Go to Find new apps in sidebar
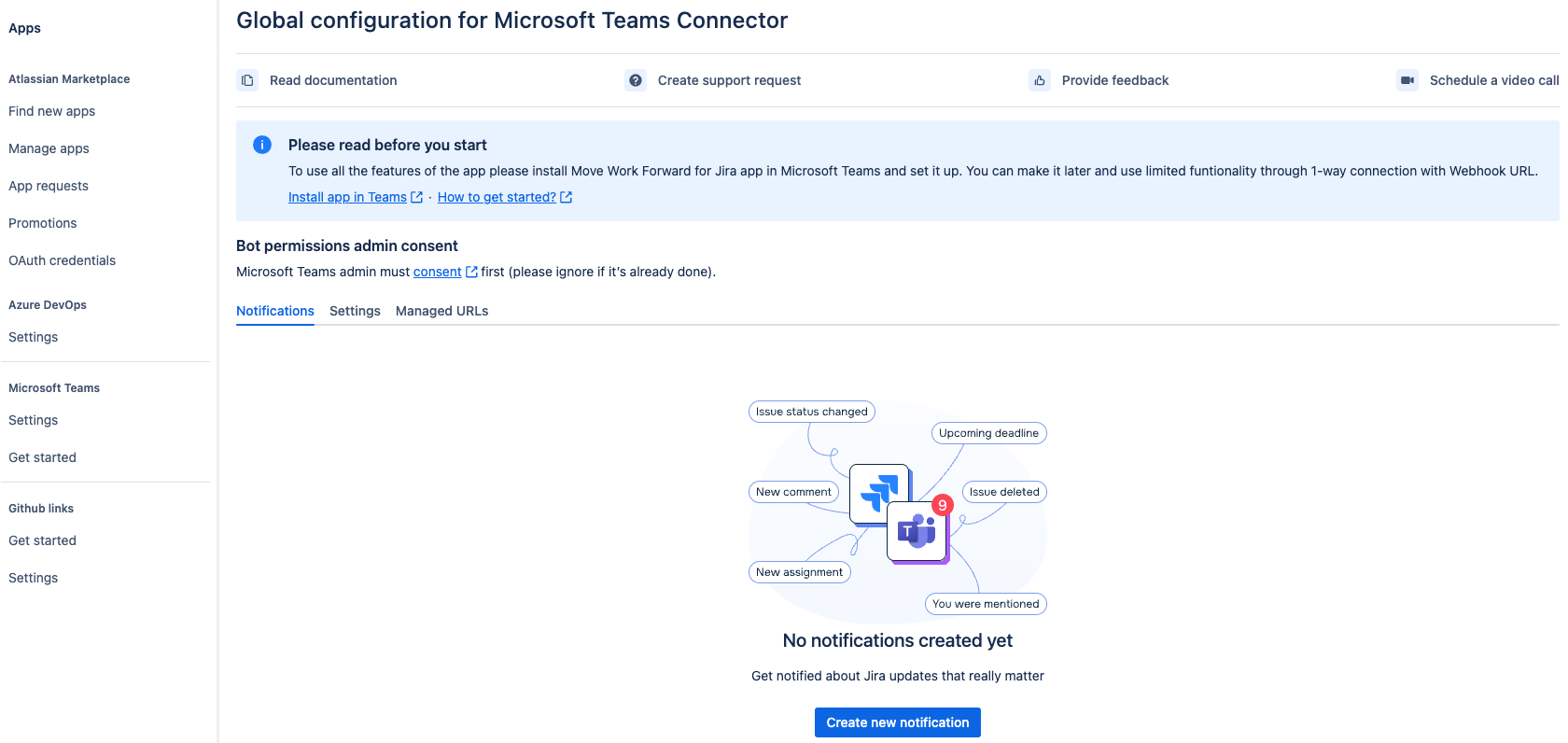 tap(52, 111)
